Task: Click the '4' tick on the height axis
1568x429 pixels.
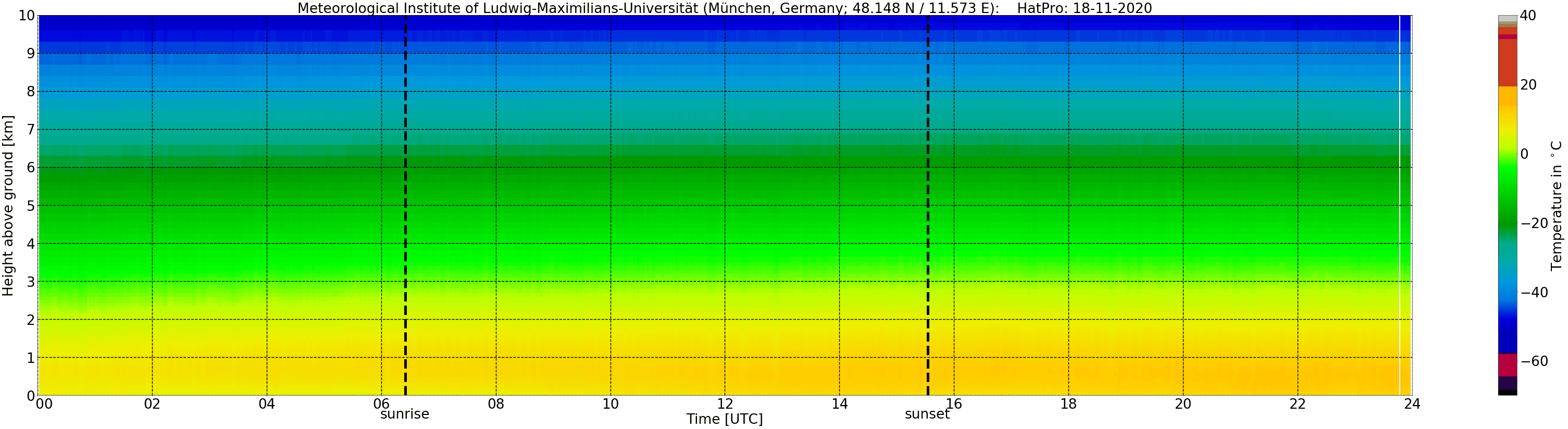Action: [x=30, y=244]
